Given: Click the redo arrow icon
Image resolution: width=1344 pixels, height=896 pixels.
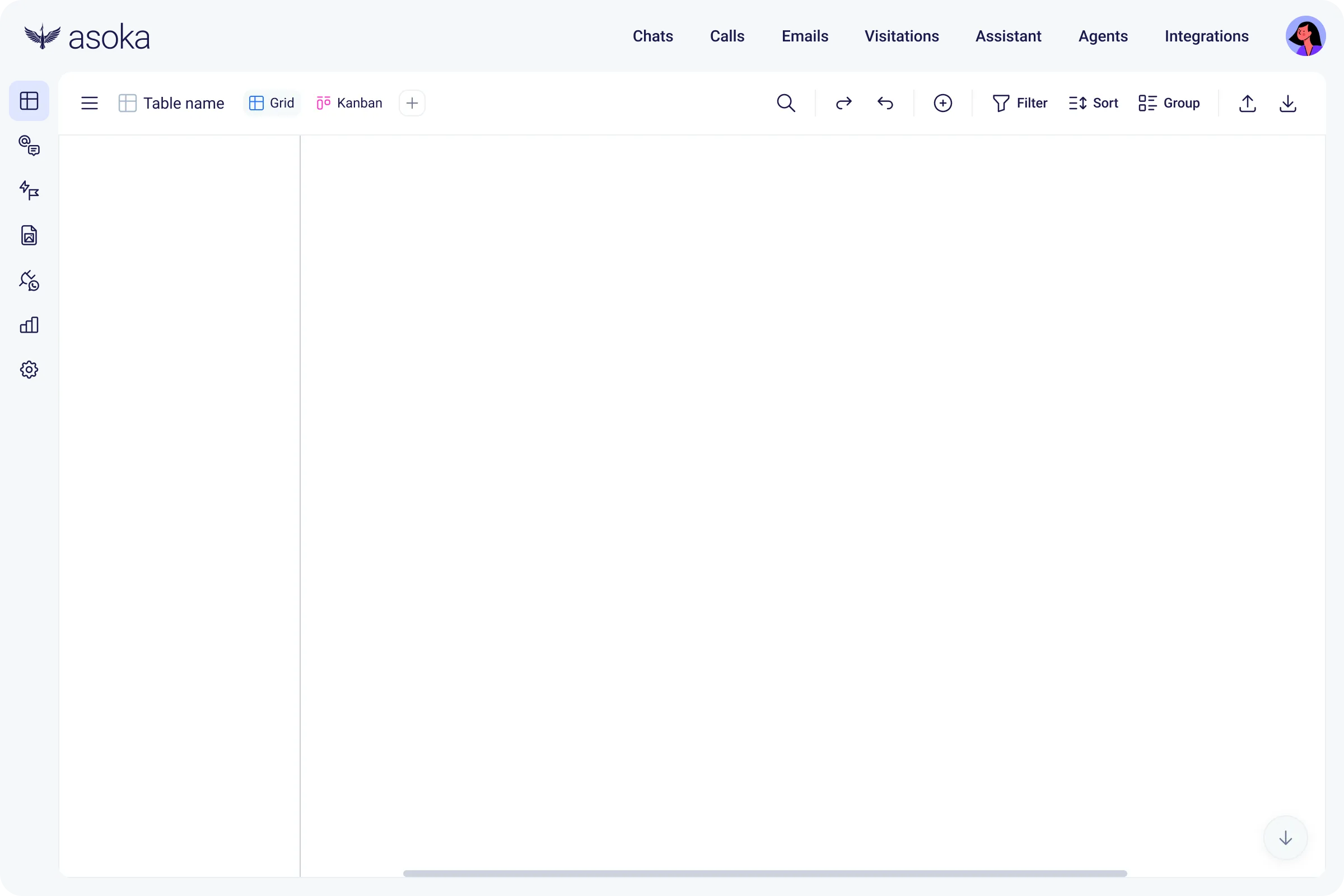Looking at the screenshot, I should pyautogui.click(x=843, y=103).
